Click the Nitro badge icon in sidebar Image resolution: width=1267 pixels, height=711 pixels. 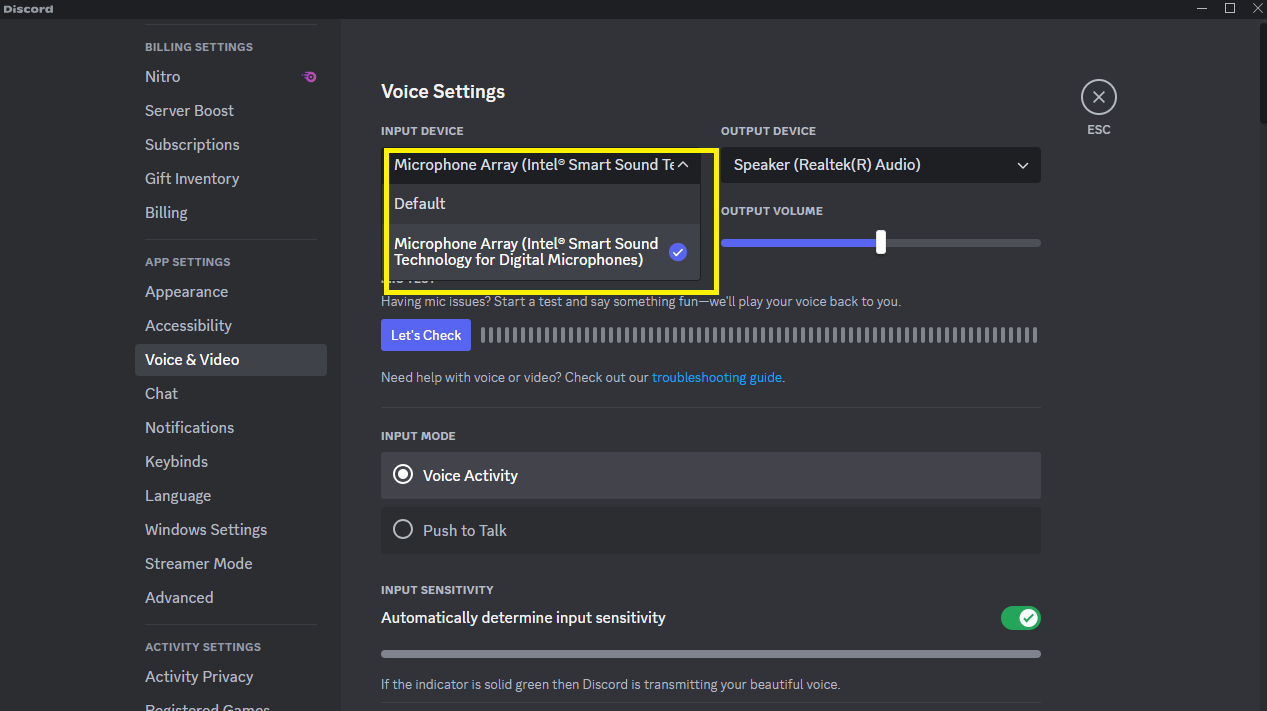pyautogui.click(x=310, y=77)
